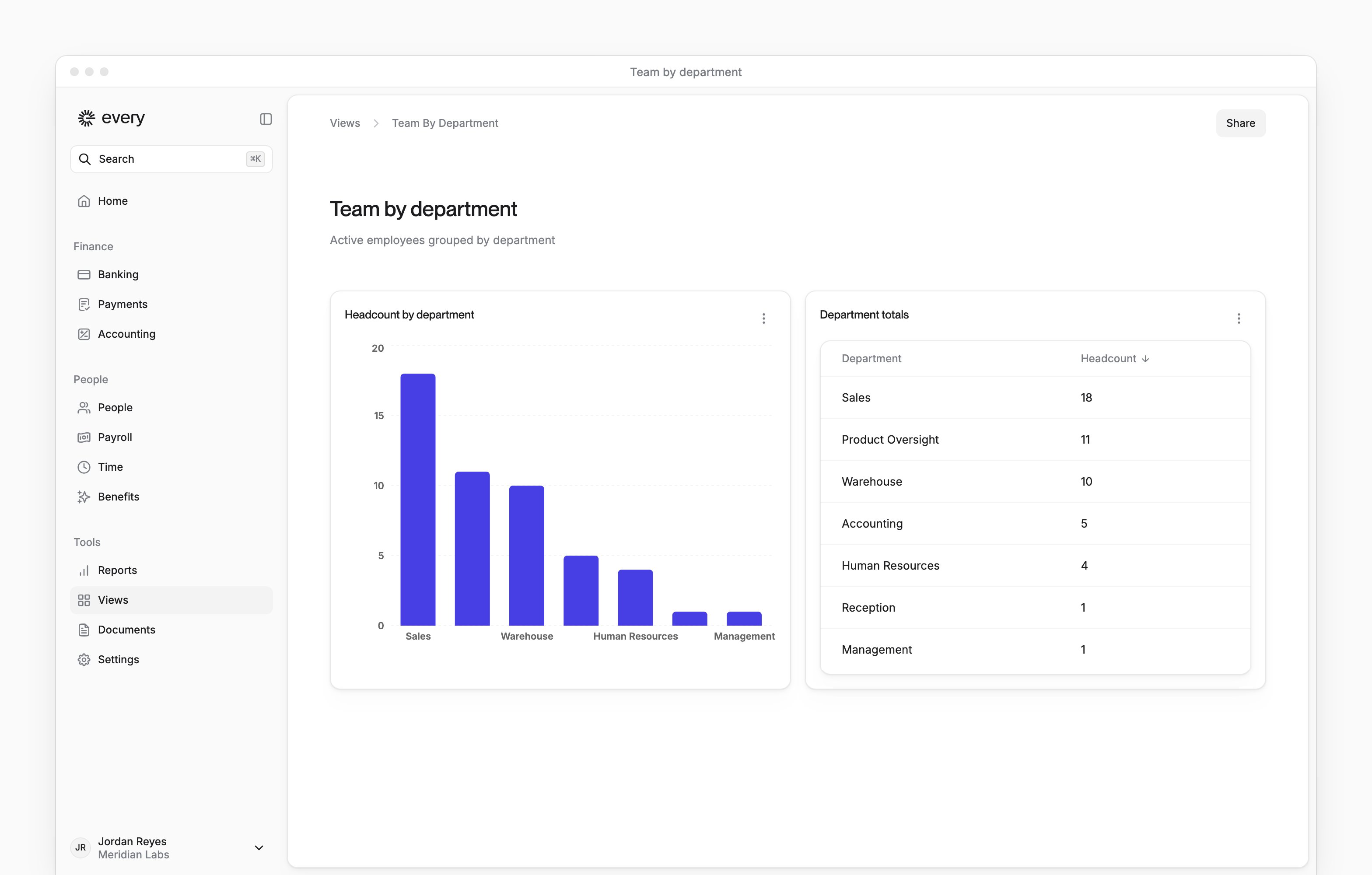Click the People users icon
The height and width of the screenshot is (875, 1372).
click(x=84, y=407)
